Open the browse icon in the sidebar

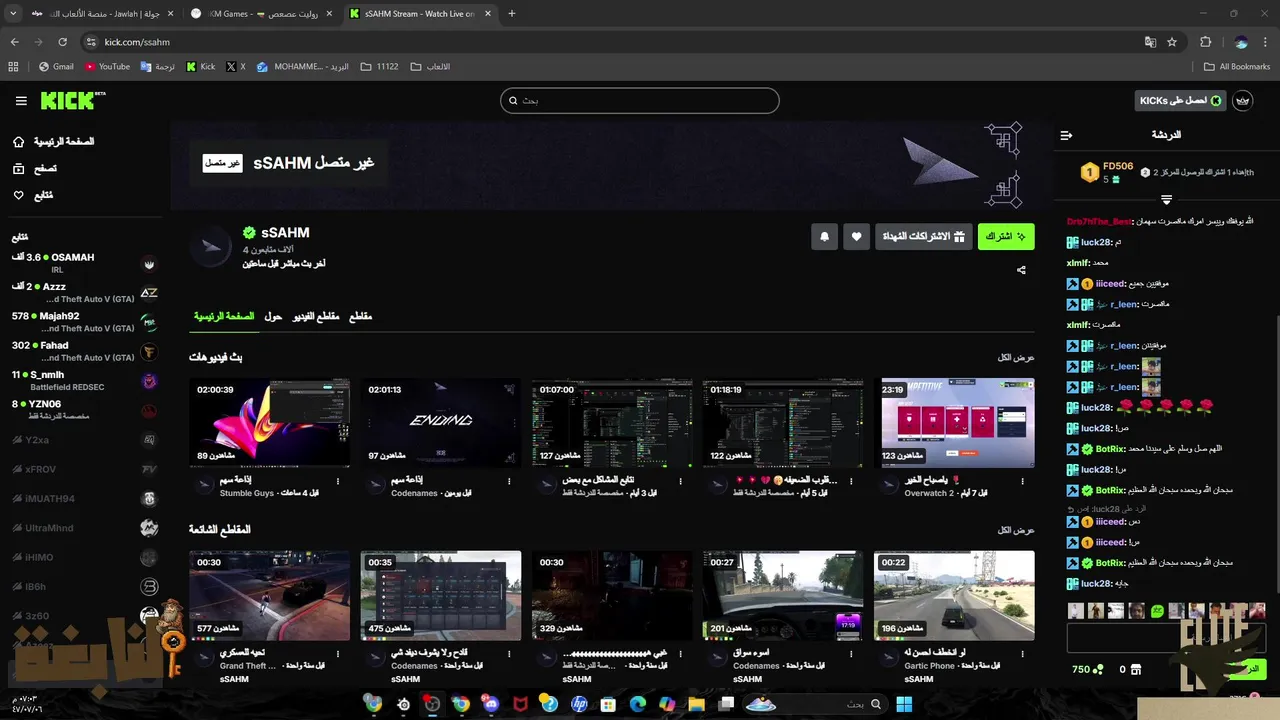tap(19, 169)
